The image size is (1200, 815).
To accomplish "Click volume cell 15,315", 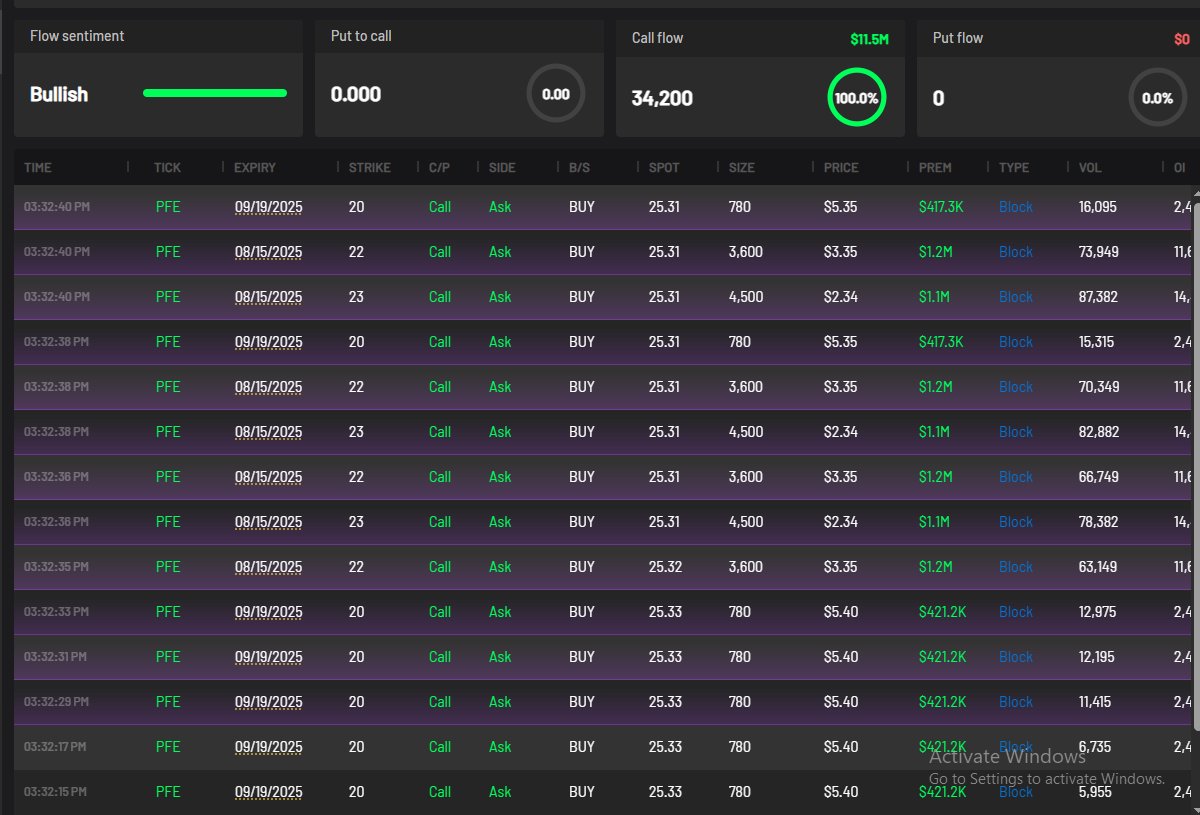I will pos(1098,342).
